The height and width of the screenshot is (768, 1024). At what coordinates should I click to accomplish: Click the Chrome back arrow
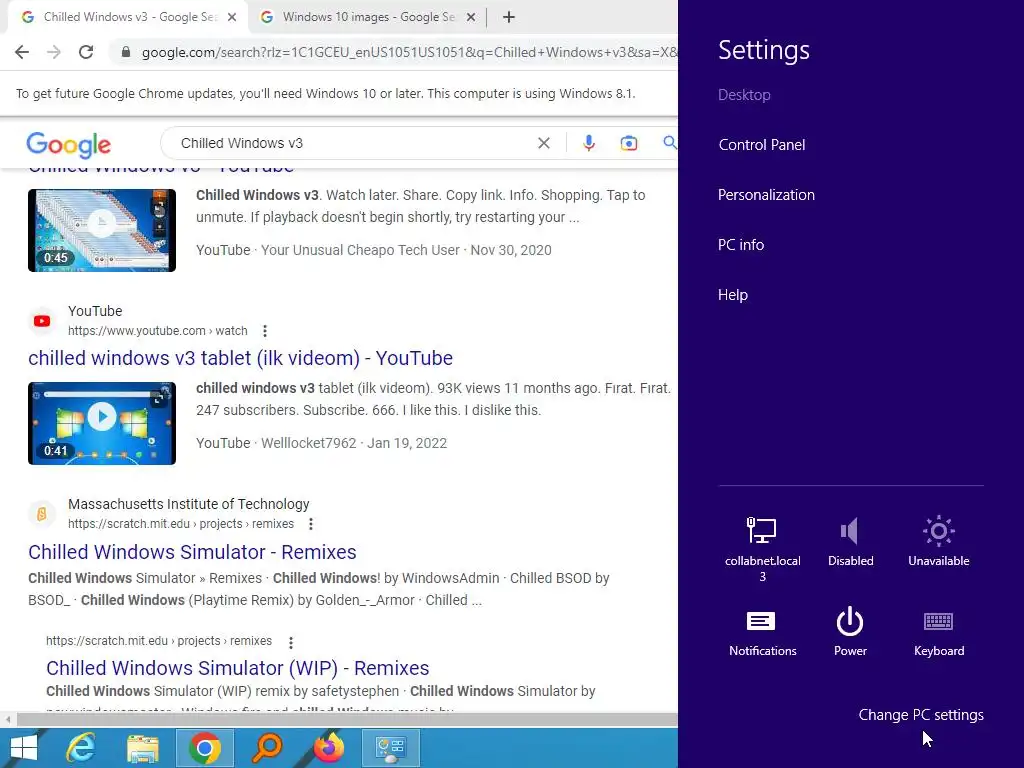coord(22,52)
